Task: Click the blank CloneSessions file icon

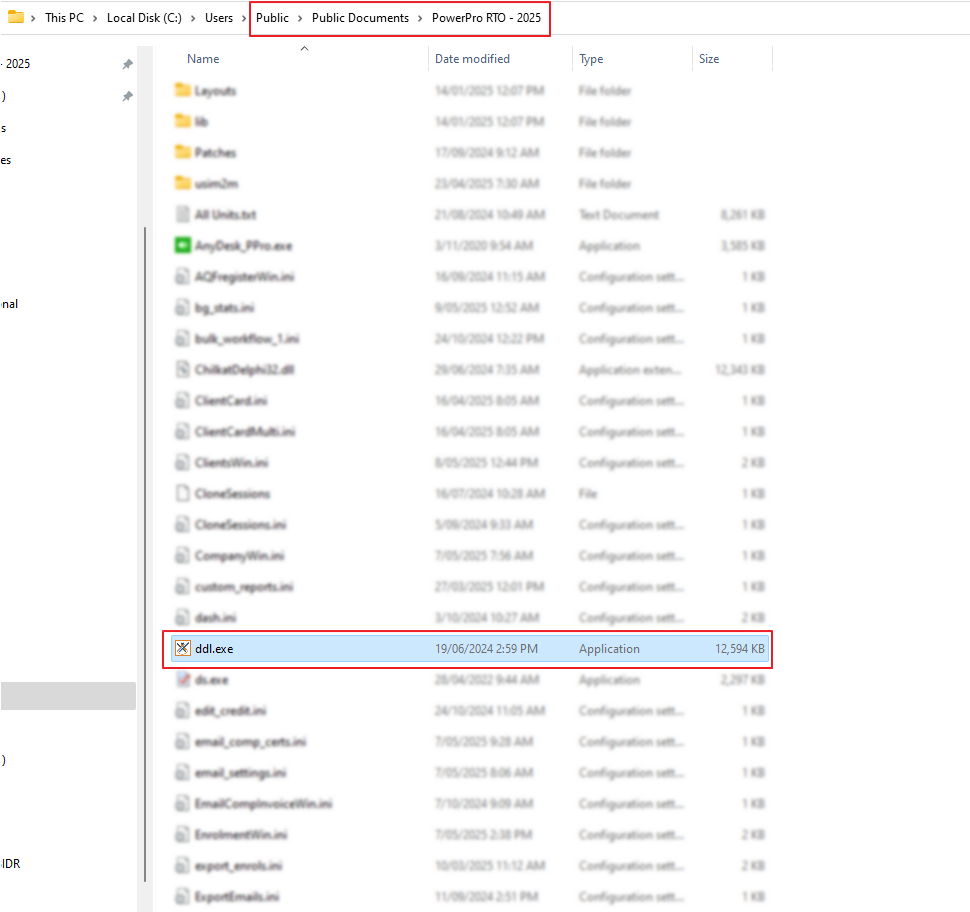Action: point(182,493)
